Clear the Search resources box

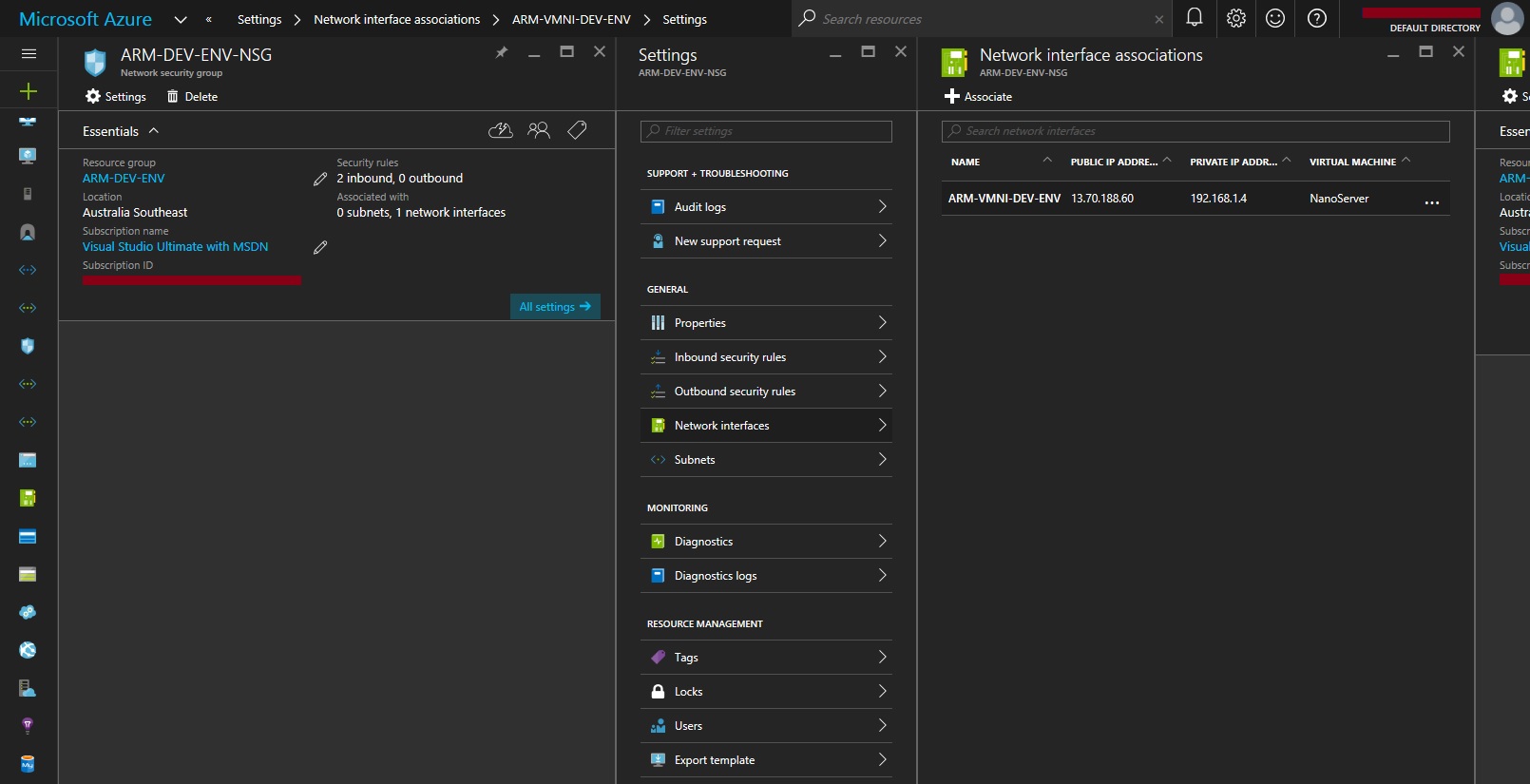tap(1158, 19)
